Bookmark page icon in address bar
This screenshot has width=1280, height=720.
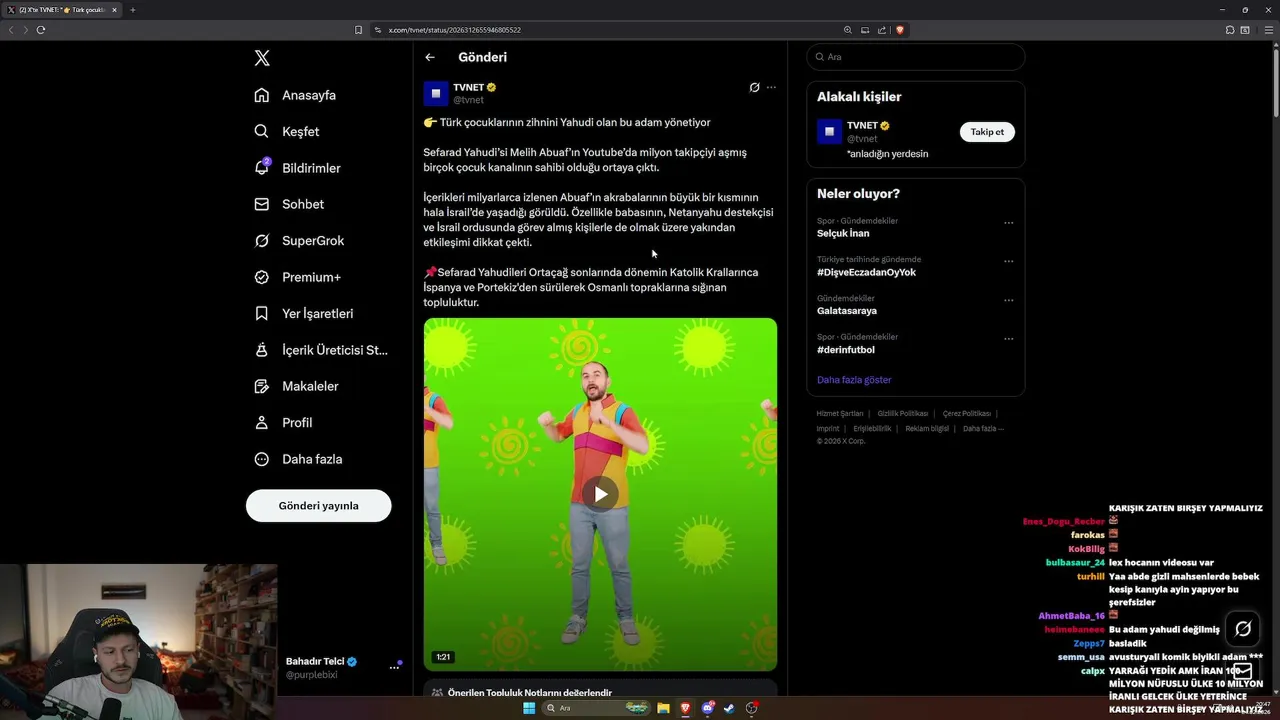pos(359,30)
